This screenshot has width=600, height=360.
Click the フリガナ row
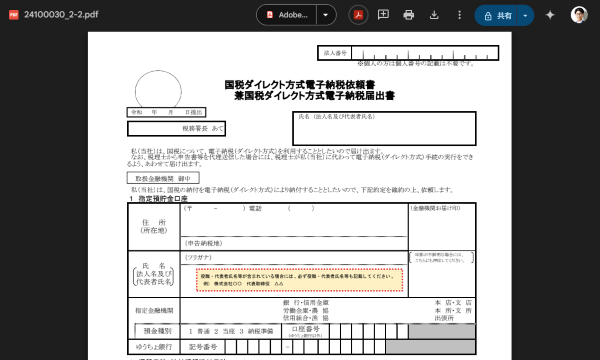(x=294, y=257)
